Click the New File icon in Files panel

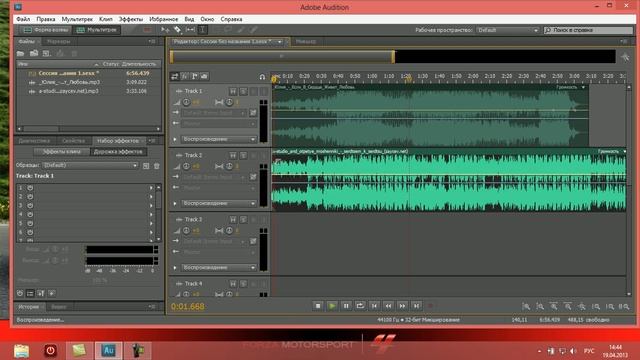[x=47, y=53]
